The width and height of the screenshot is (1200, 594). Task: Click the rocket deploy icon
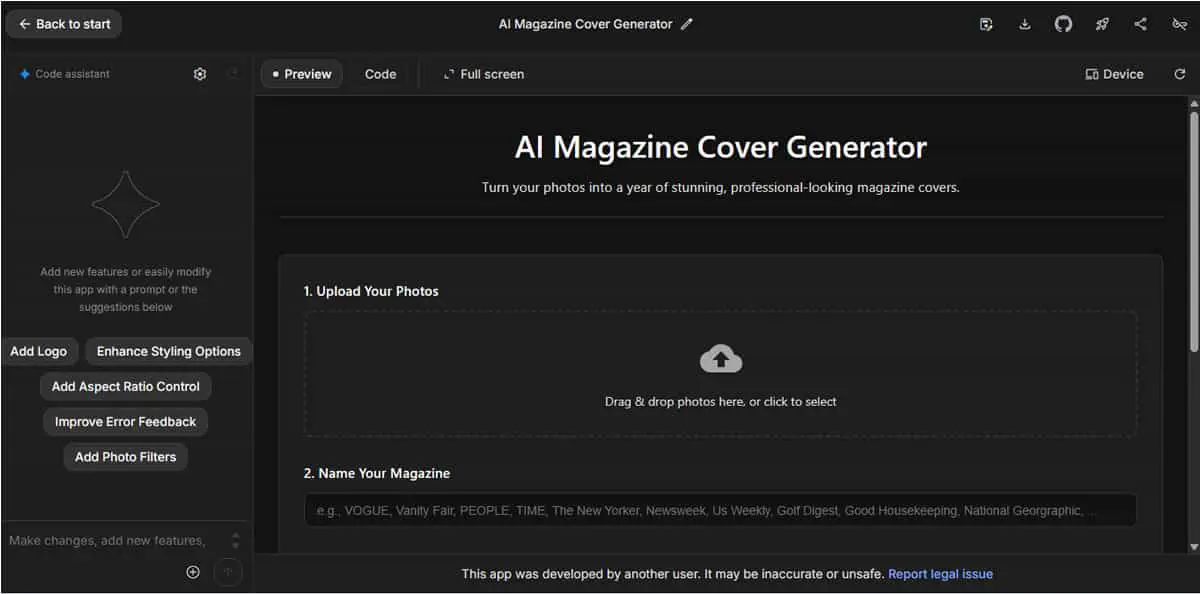1102,24
